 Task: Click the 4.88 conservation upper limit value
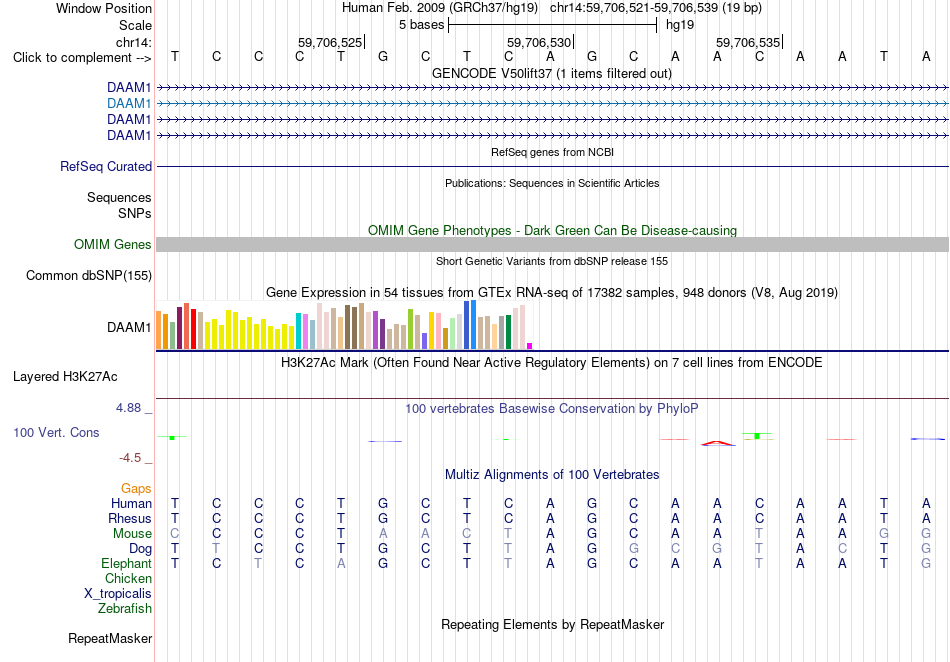click(x=128, y=408)
